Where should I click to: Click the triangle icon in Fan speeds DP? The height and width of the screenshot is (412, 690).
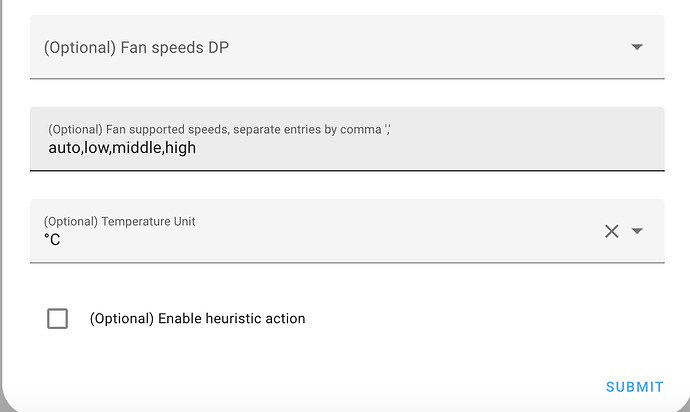[x=637, y=47]
